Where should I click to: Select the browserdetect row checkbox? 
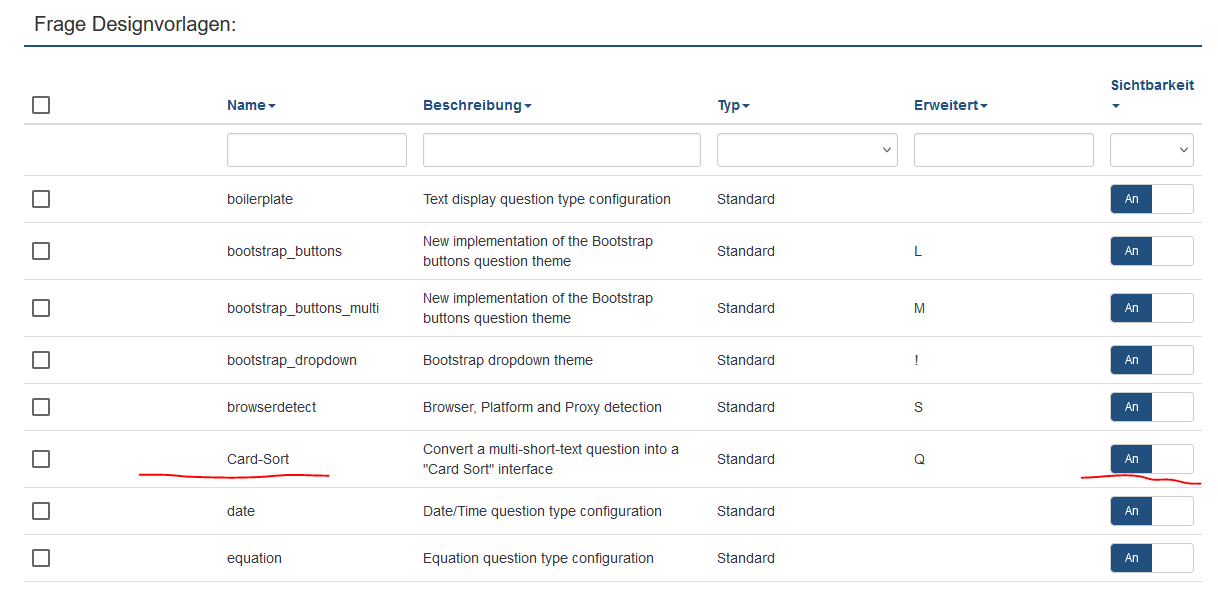(x=41, y=407)
